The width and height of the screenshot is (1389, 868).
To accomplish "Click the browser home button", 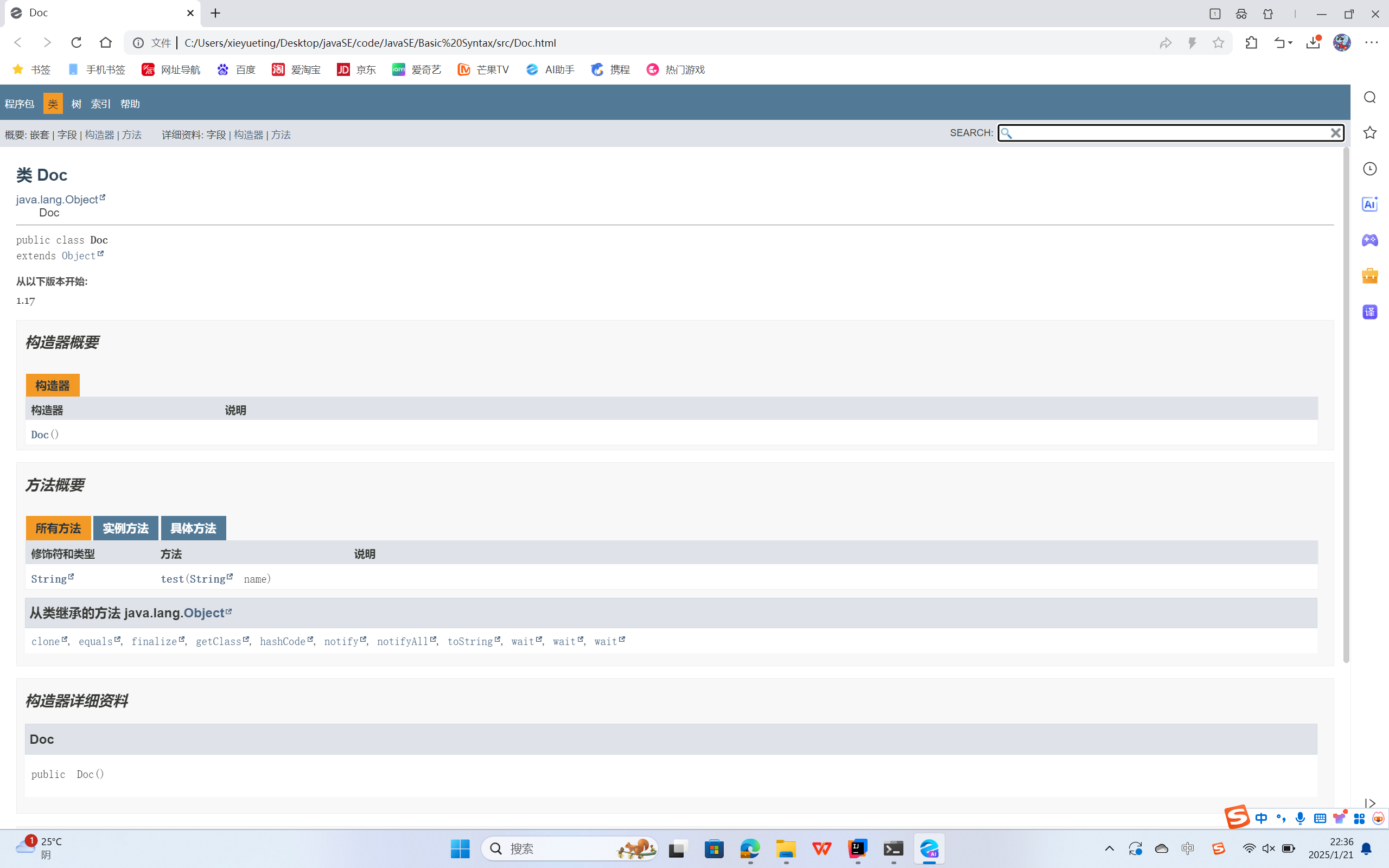I will pyautogui.click(x=106, y=42).
